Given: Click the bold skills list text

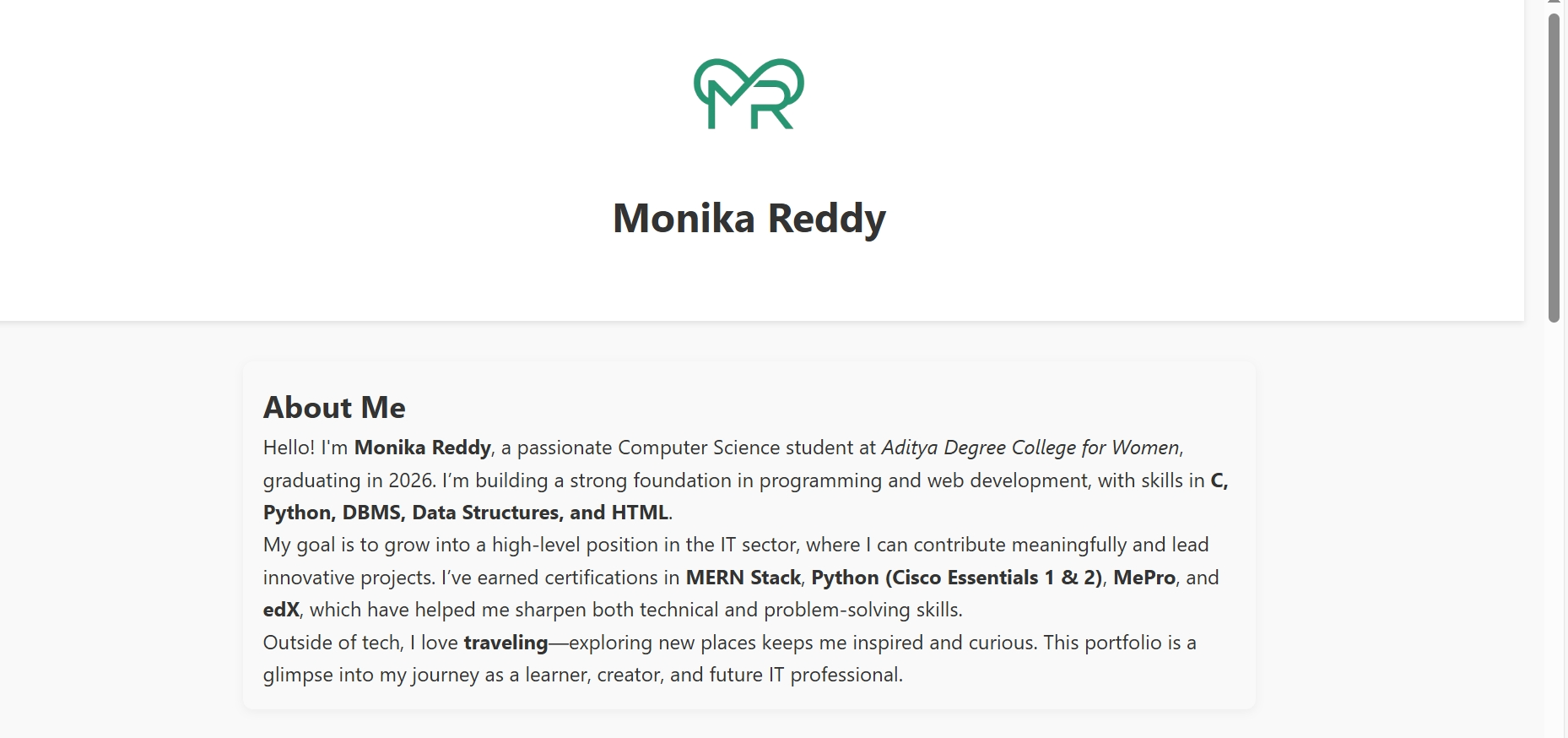Looking at the screenshot, I should point(464,513).
